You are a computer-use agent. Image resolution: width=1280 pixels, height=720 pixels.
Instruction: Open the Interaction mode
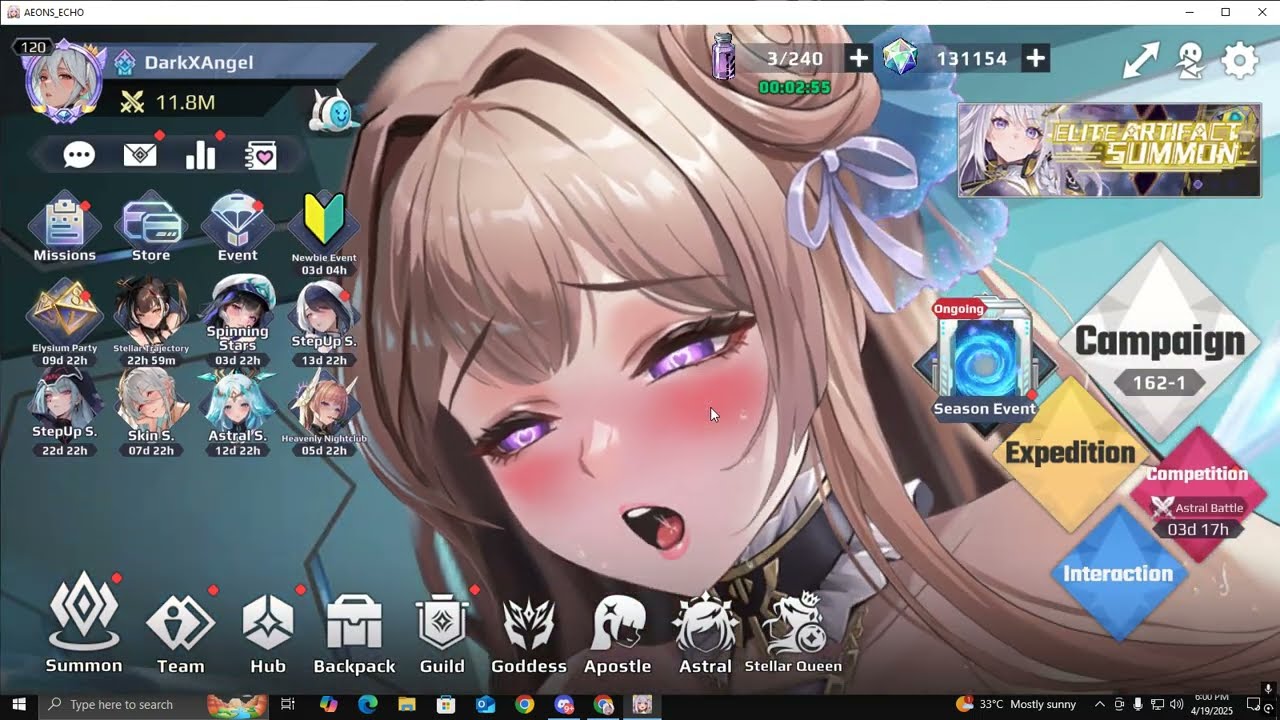click(1118, 574)
